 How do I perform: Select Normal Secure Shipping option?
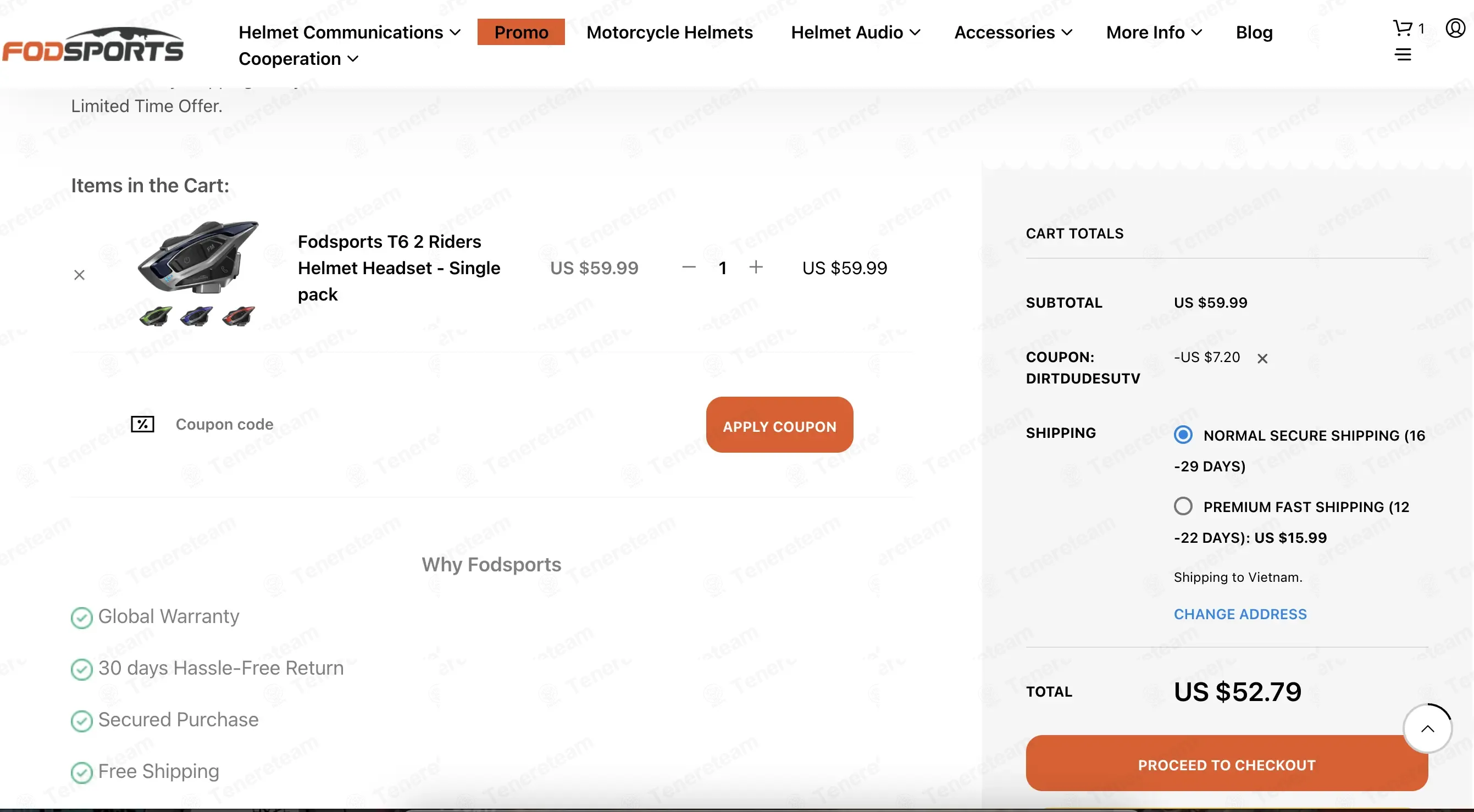click(x=1183, y=435)
